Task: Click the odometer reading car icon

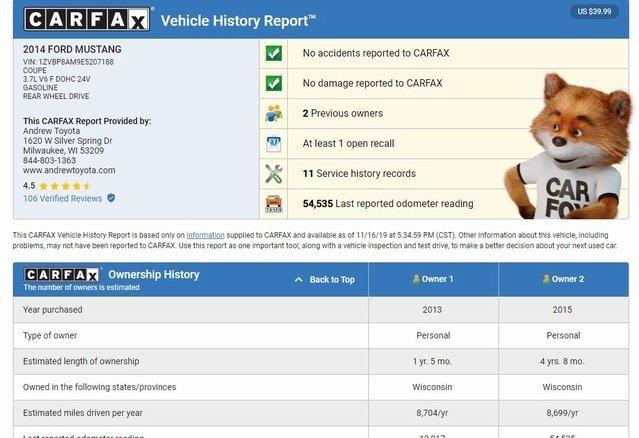Action: [273, 203]
